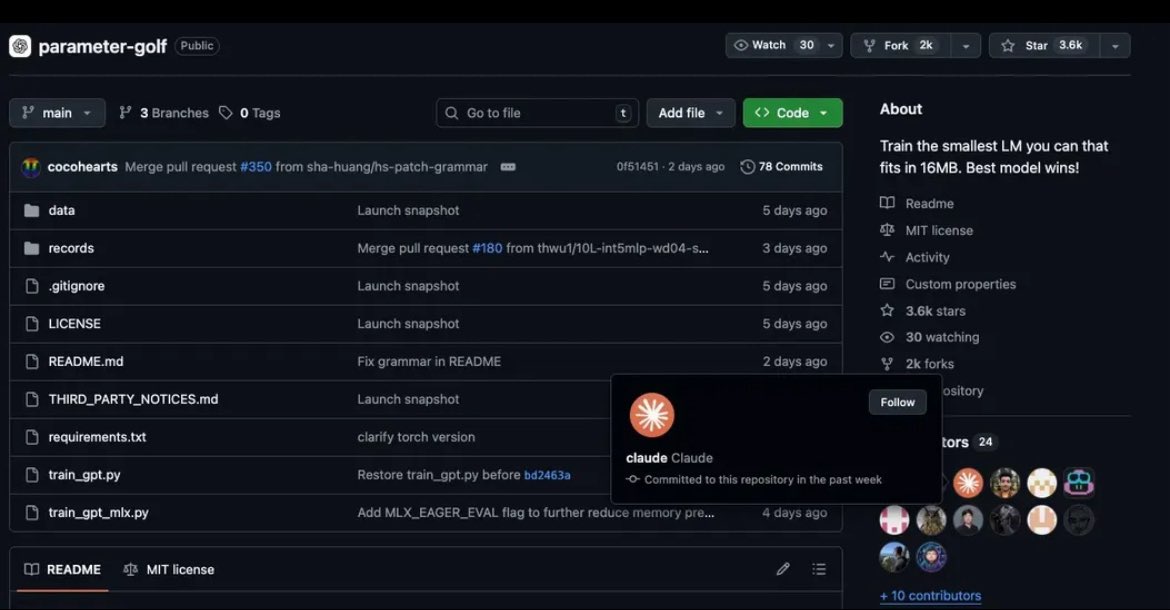Open the README outline list icon
The image size is (1170, 610).
(819, 569)
